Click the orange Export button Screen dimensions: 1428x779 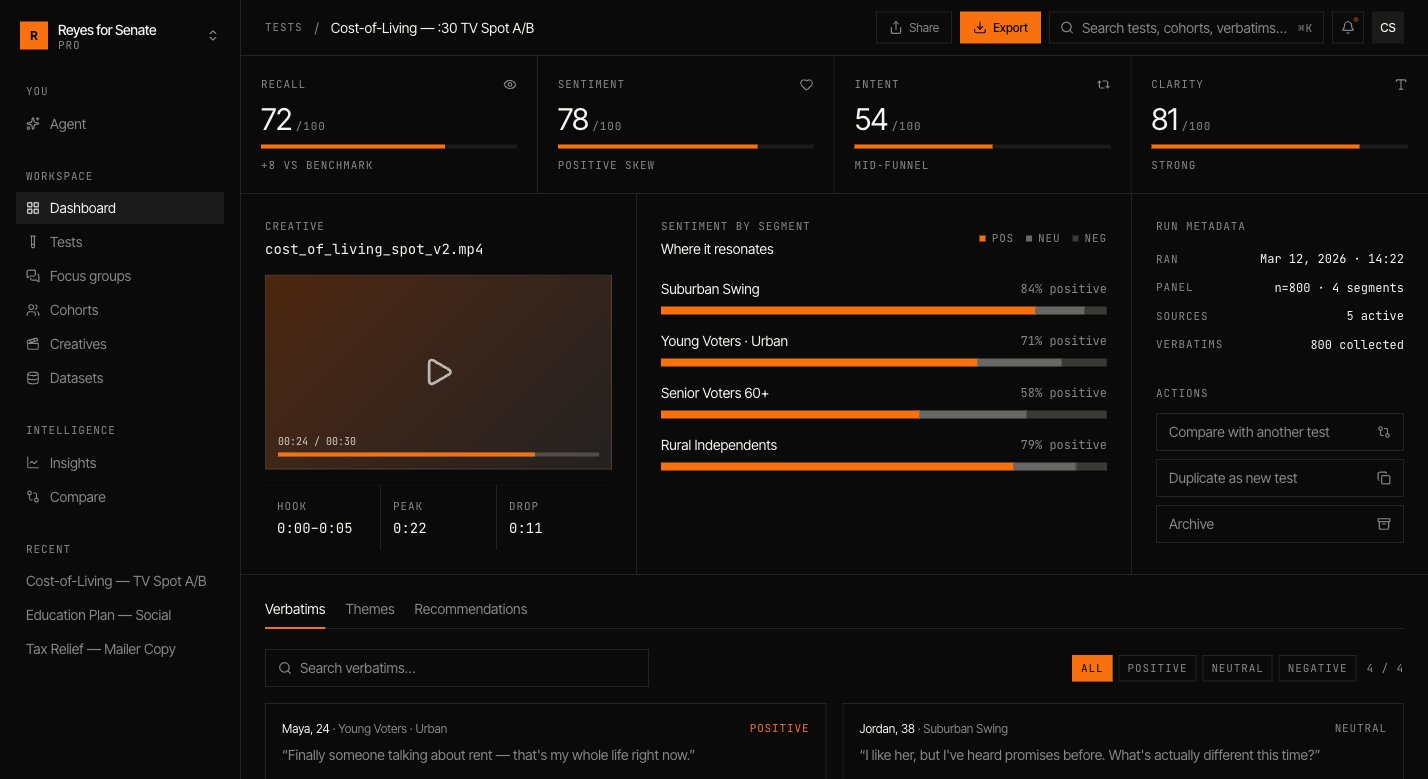(1000, 28)
